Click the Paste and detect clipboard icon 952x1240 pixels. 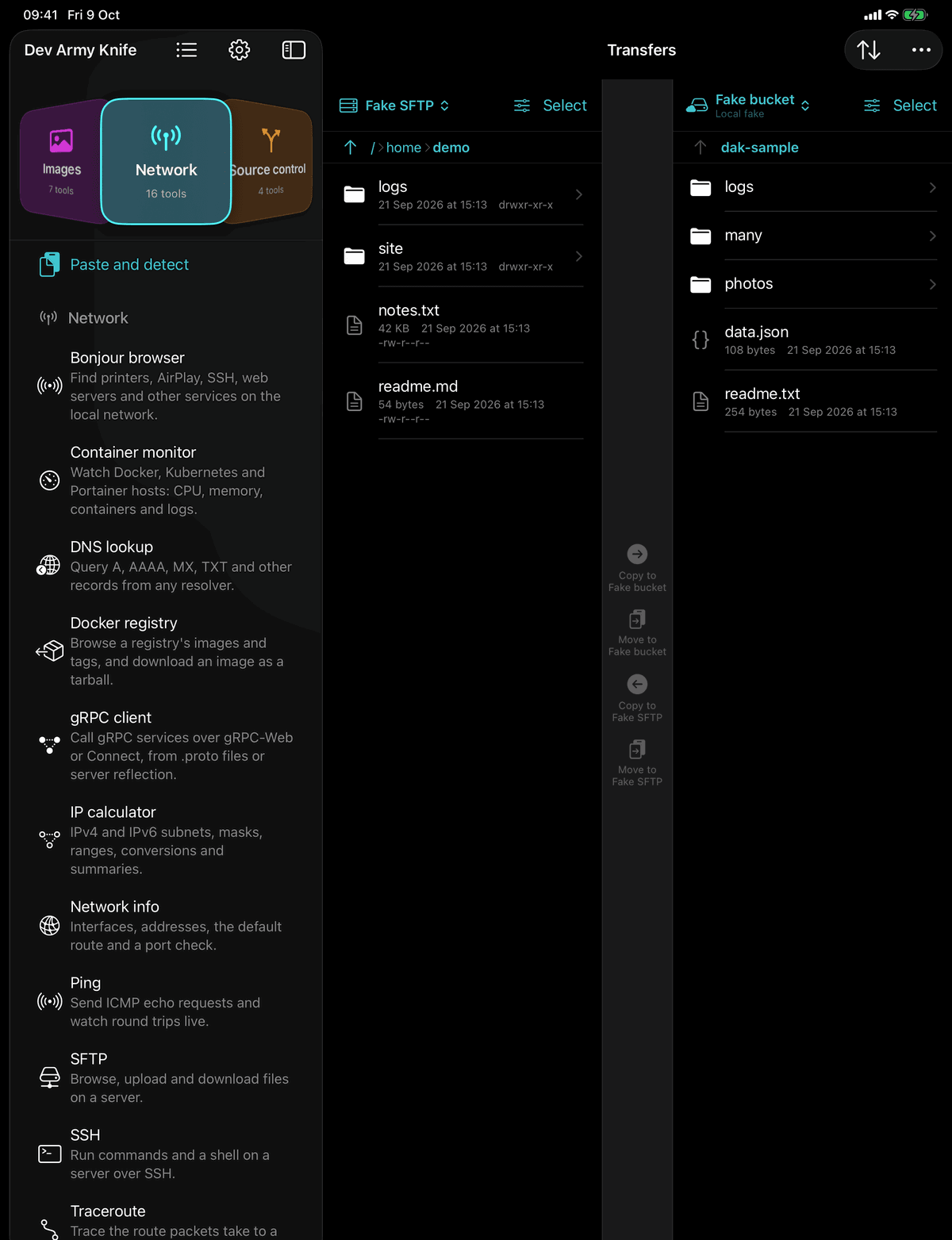click(x=49, y=264)
